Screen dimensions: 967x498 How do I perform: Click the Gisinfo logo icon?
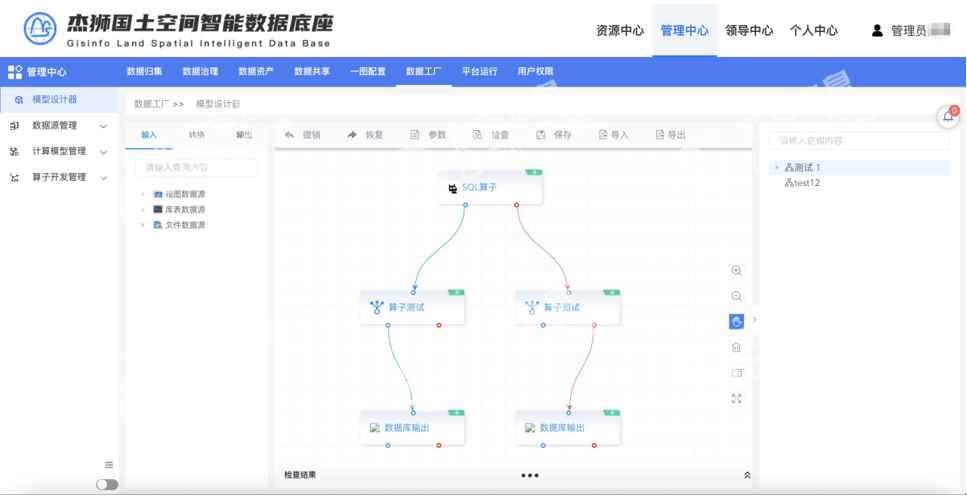click(40, 28)
